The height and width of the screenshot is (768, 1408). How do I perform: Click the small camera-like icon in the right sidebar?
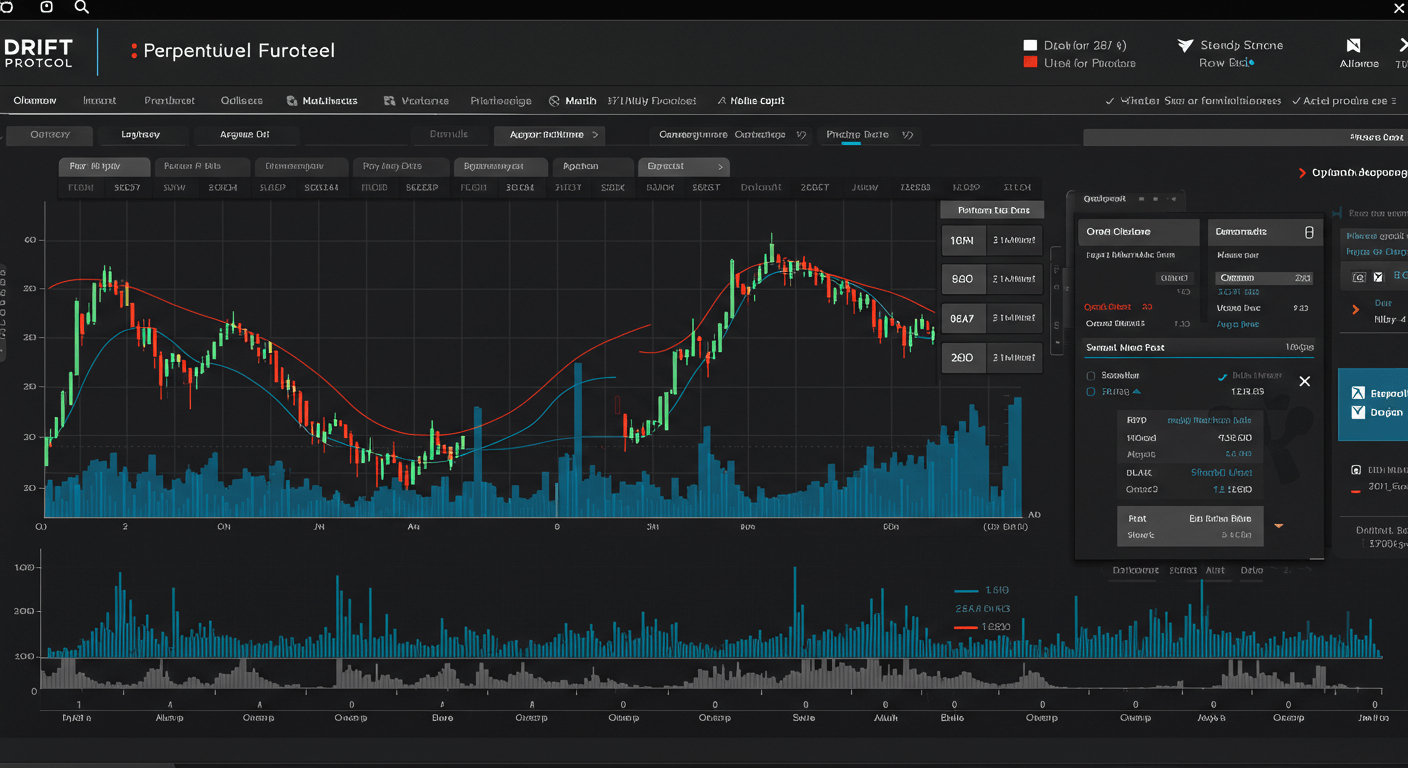click(x=1359, y=277)
